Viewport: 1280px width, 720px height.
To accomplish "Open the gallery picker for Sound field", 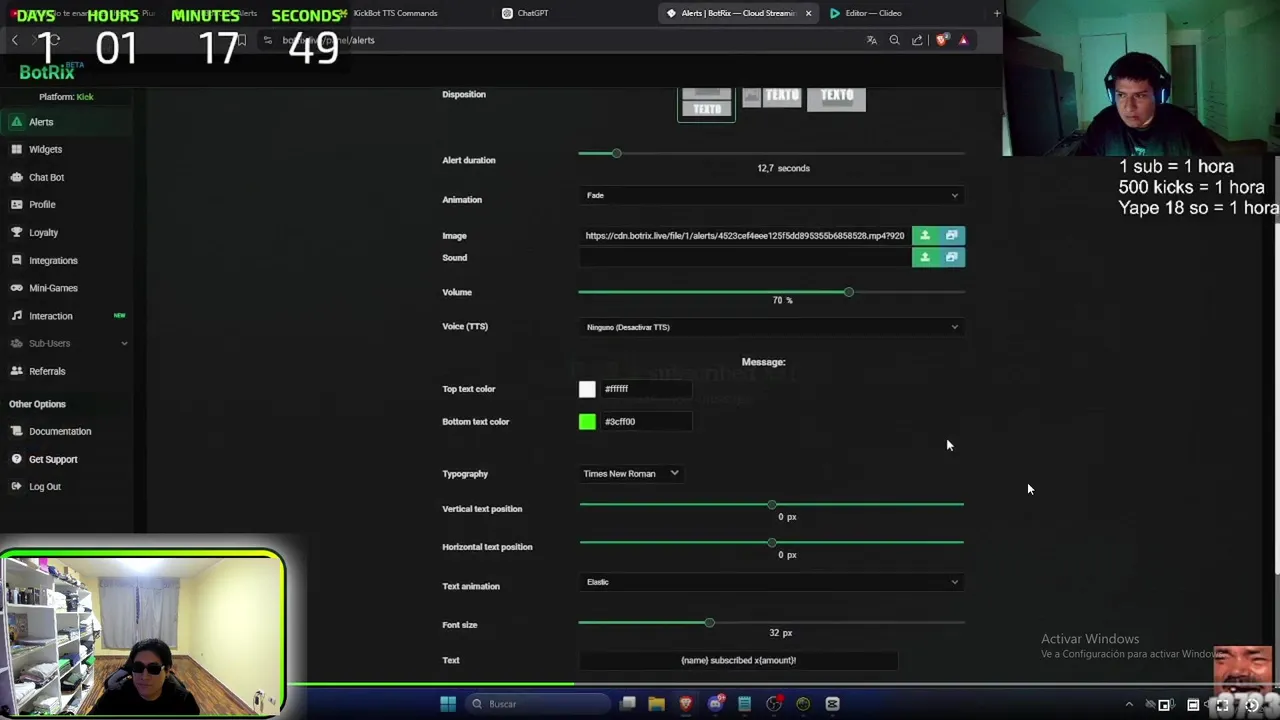I will (x=951, y=257).
